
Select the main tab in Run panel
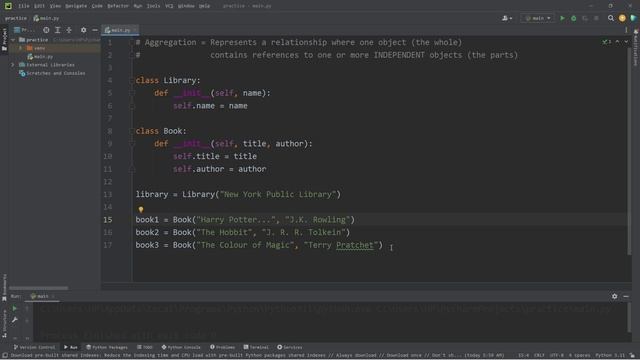pyautogui.click(x=42, y=296)
